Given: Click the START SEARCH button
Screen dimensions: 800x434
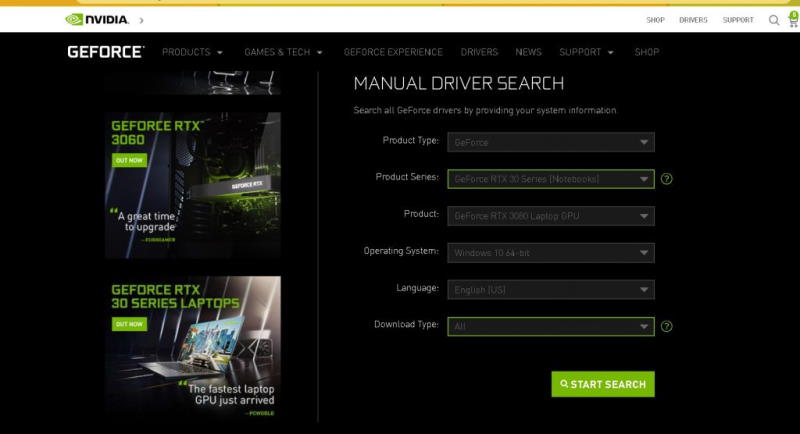Looking at the screenshot, I should click(603, 384).
